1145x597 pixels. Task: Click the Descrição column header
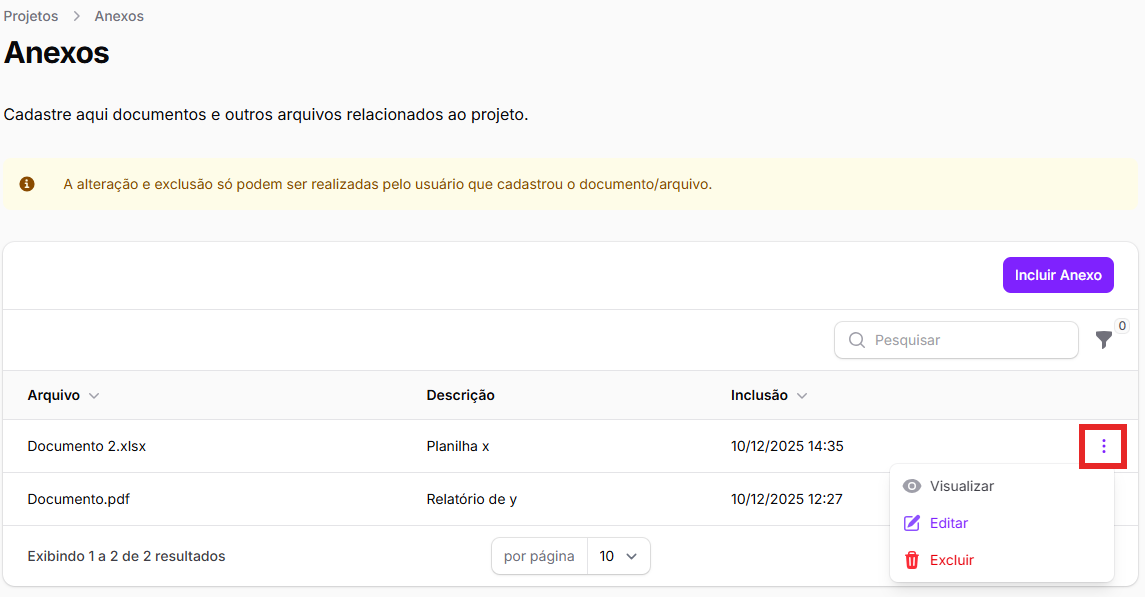click(x=460, y=395)
